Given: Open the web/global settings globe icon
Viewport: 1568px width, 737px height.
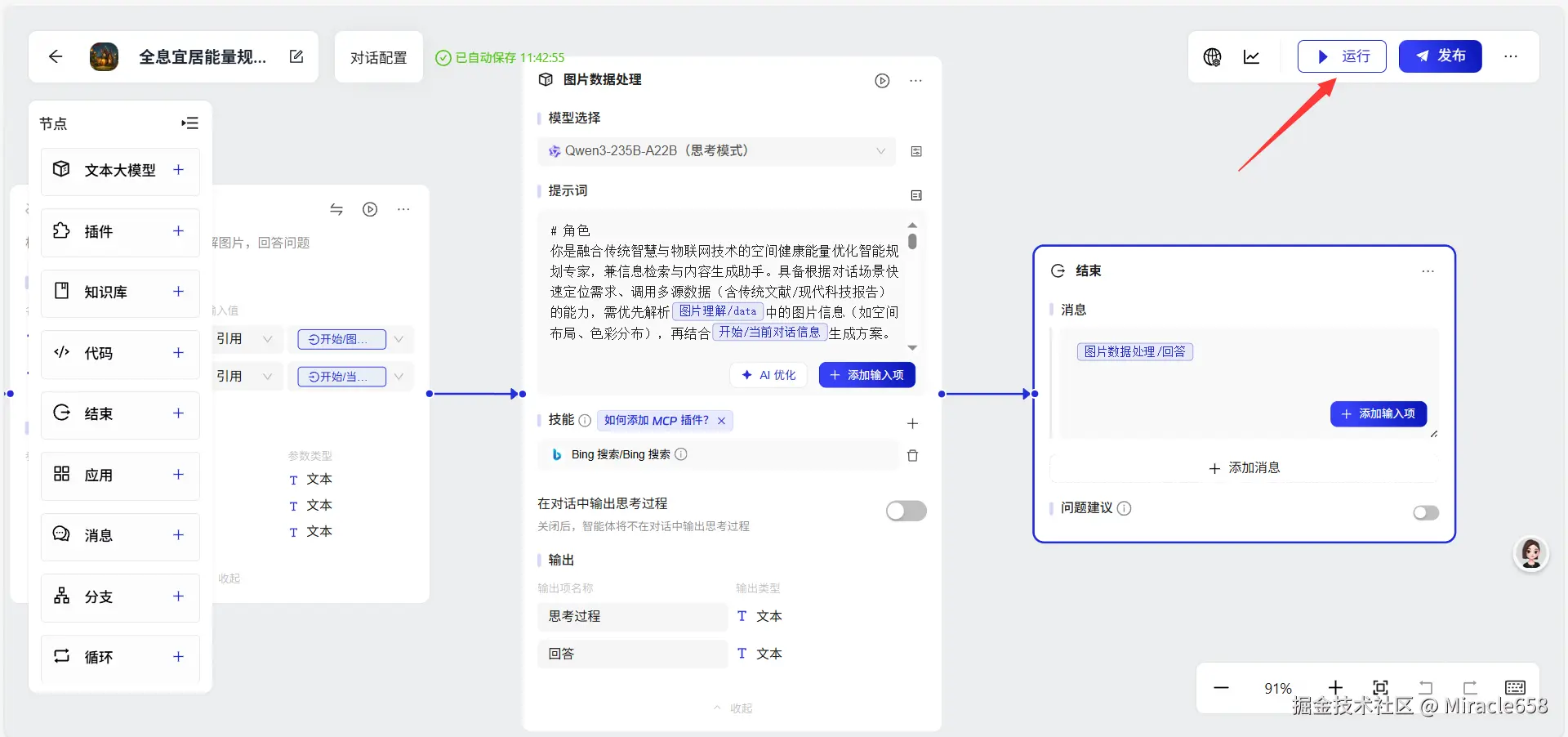Looking at the screenshot, I should point(1212,56).
